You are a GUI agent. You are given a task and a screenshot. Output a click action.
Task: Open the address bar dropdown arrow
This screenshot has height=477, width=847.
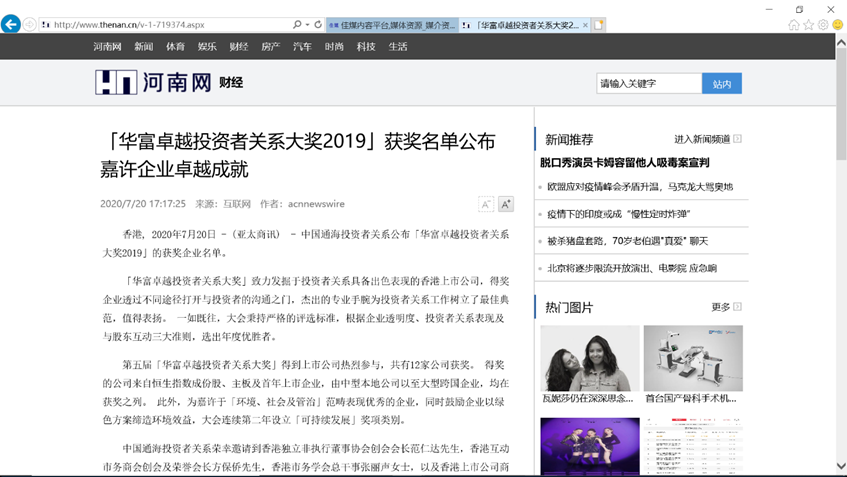pyautogui.click(x=307, y=24)
